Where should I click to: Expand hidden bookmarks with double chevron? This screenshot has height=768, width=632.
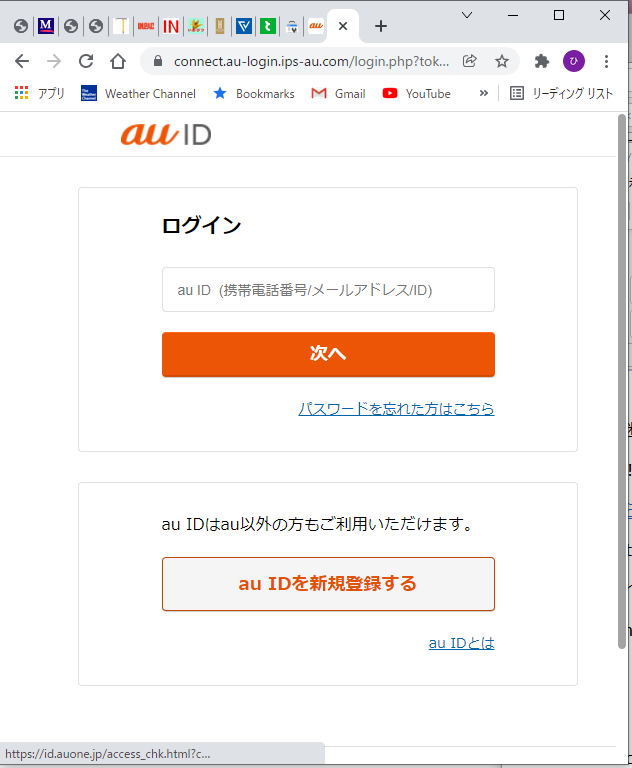(484, 93)
